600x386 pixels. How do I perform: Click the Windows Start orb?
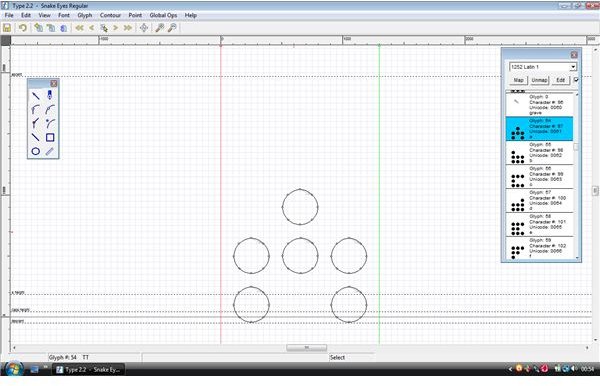tap(14, 369)
